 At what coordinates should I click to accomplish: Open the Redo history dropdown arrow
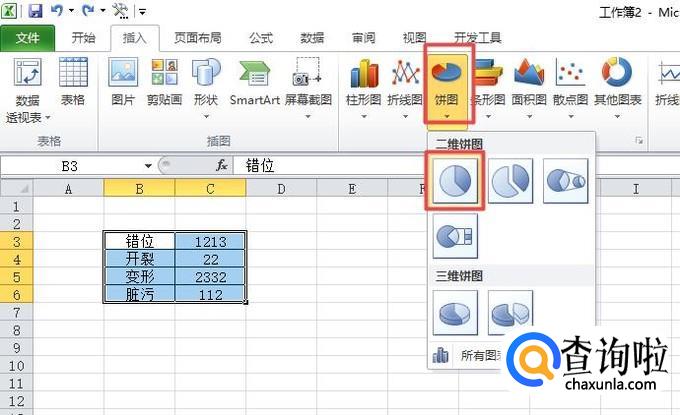click(103, 10)
